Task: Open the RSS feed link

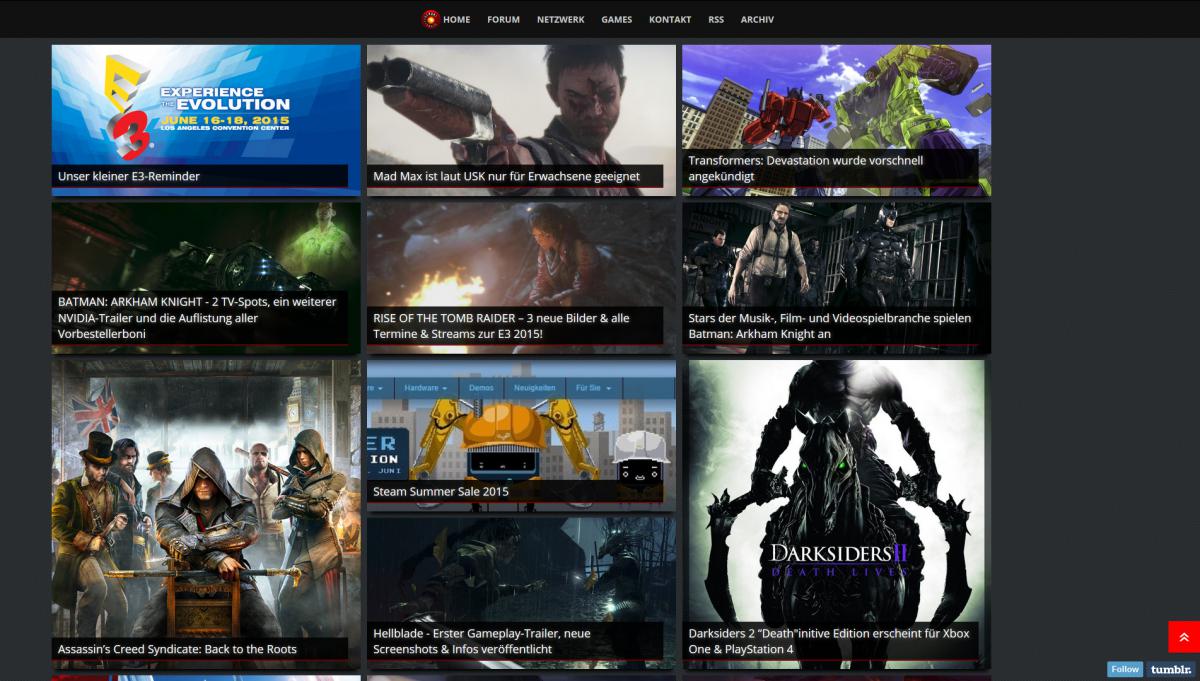Action: [716, 19]
